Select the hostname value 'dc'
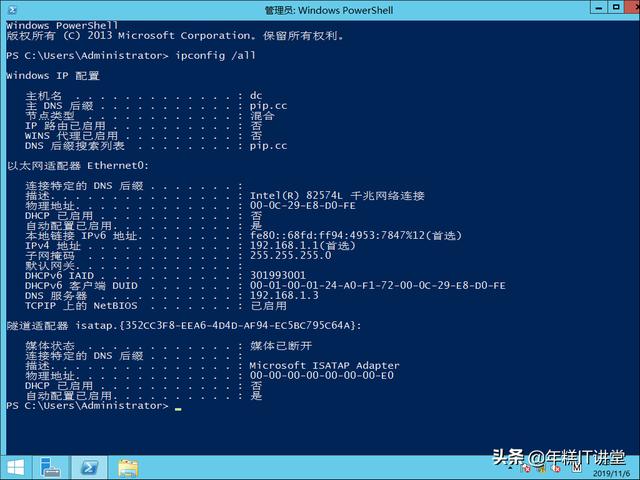 click(x=256, y=96)
